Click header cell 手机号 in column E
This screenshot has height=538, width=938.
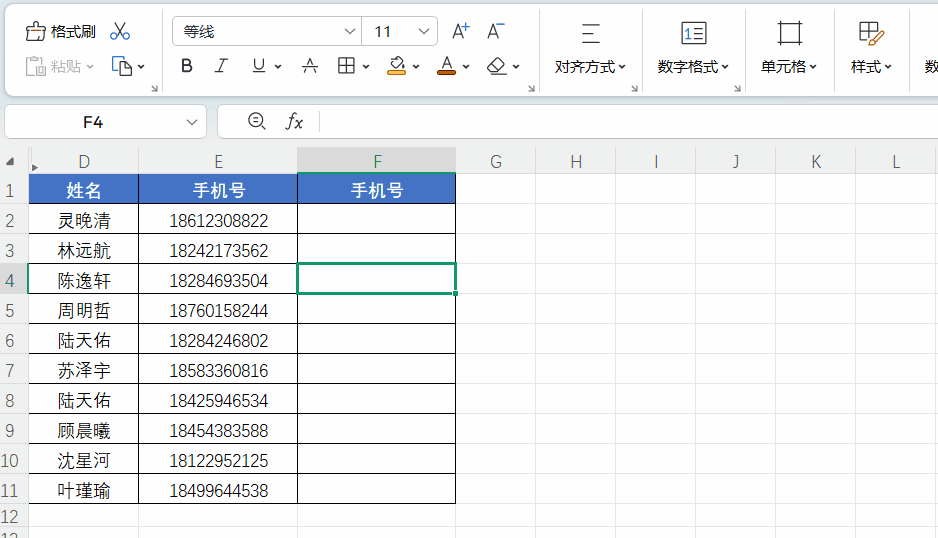[x=218, y=190]
